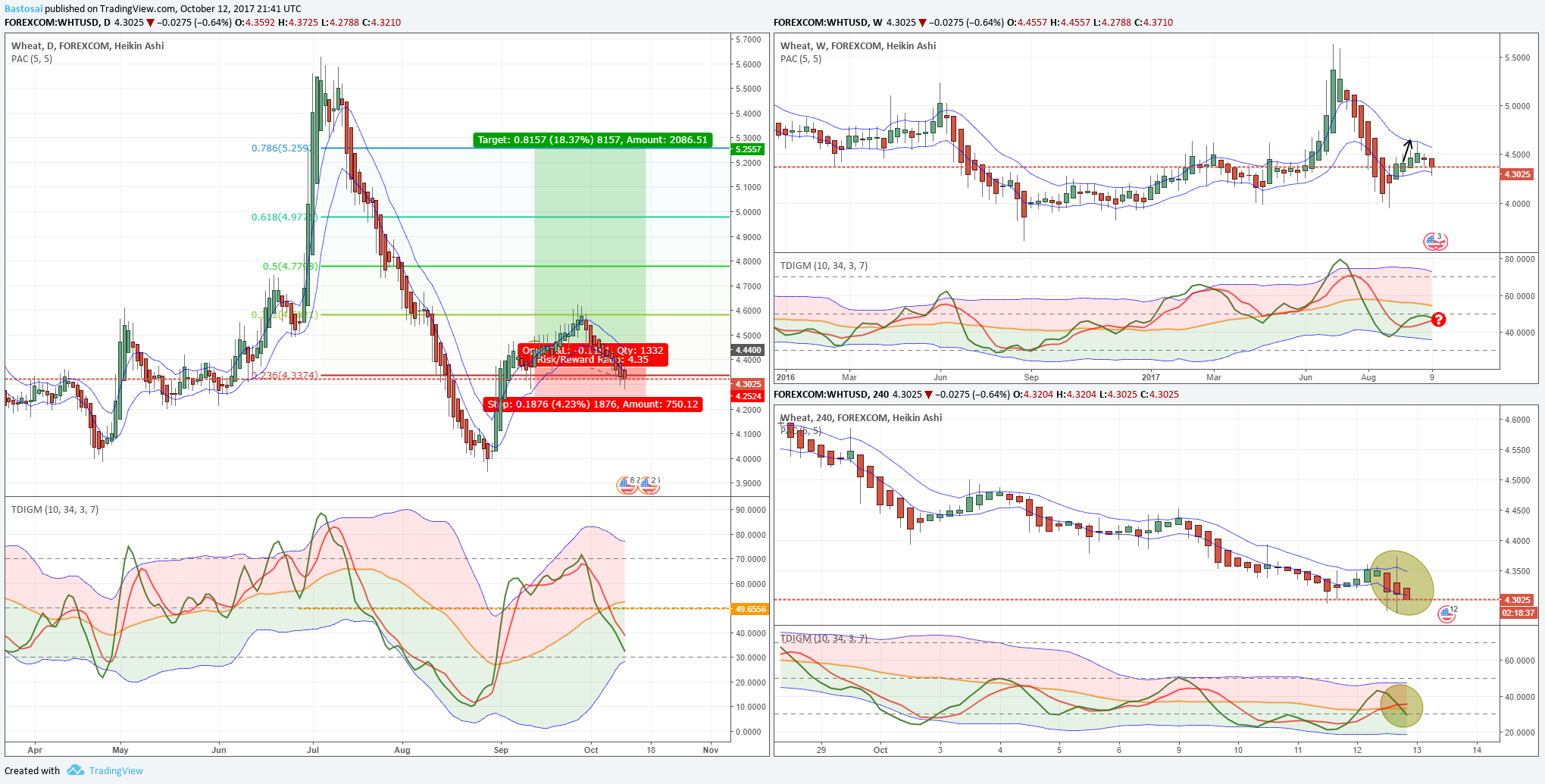Click the 0.786(5.259) Fibonacci level label

point(281,148)
